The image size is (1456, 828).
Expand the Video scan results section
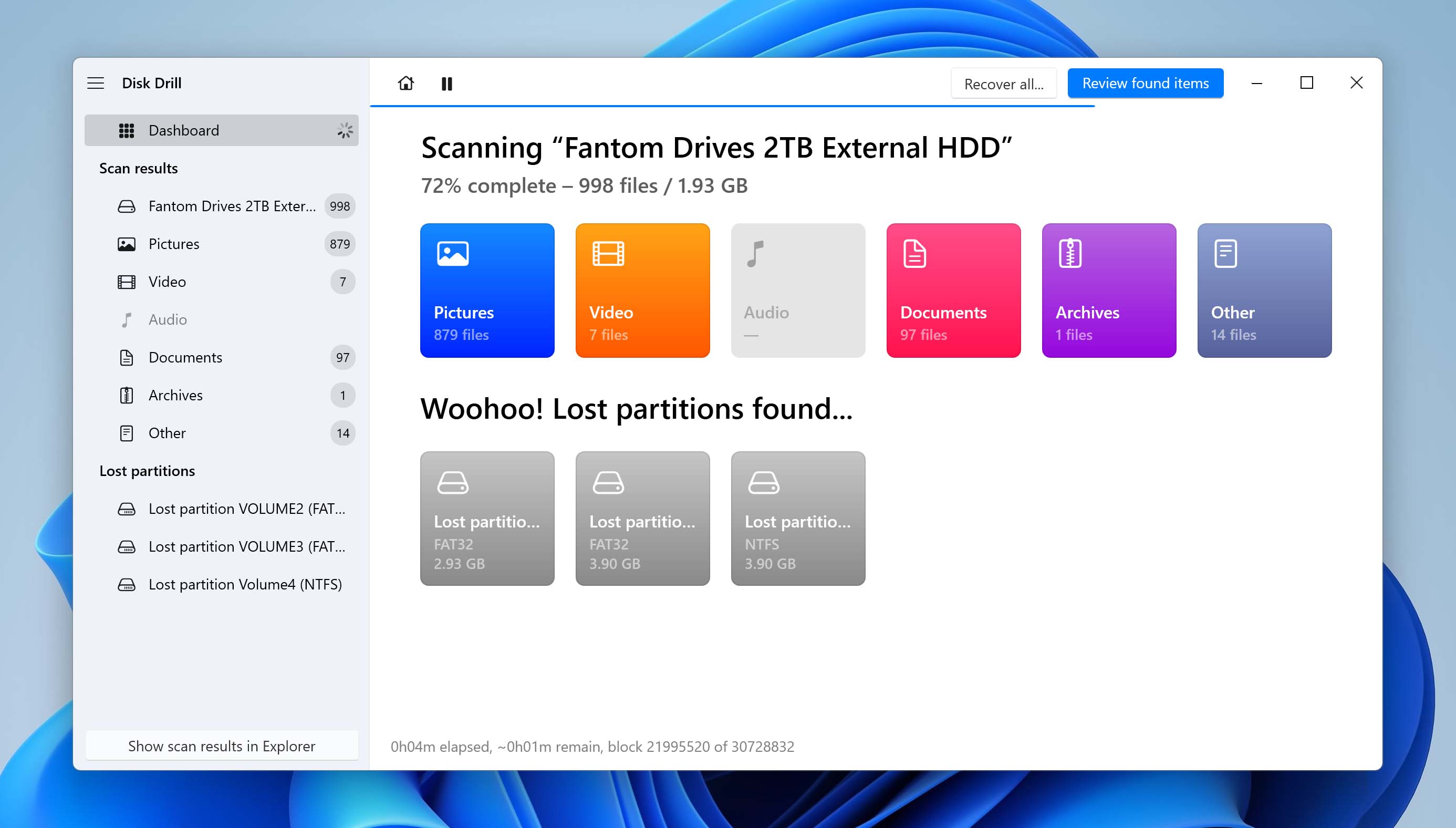pos(166,281)
